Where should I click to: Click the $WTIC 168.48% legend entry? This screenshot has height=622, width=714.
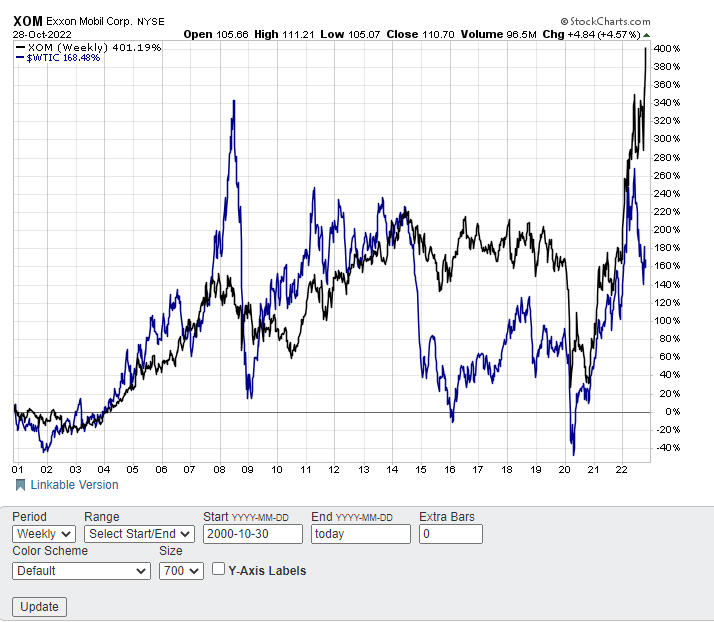click(58, 58)
